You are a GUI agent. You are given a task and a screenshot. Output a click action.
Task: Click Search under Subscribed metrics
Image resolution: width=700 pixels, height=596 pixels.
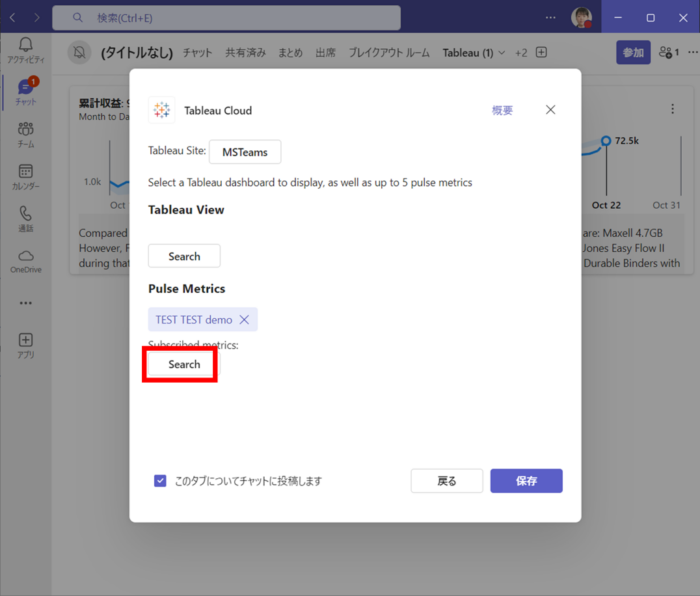coord(184,364)
